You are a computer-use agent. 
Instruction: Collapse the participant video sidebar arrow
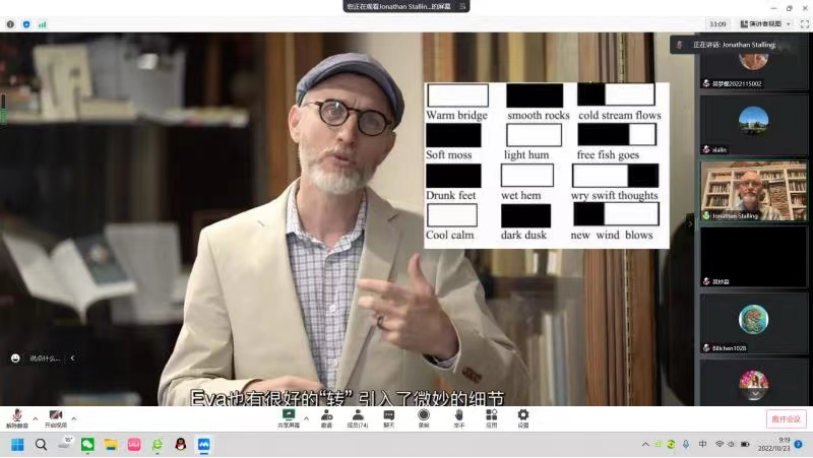690,223
